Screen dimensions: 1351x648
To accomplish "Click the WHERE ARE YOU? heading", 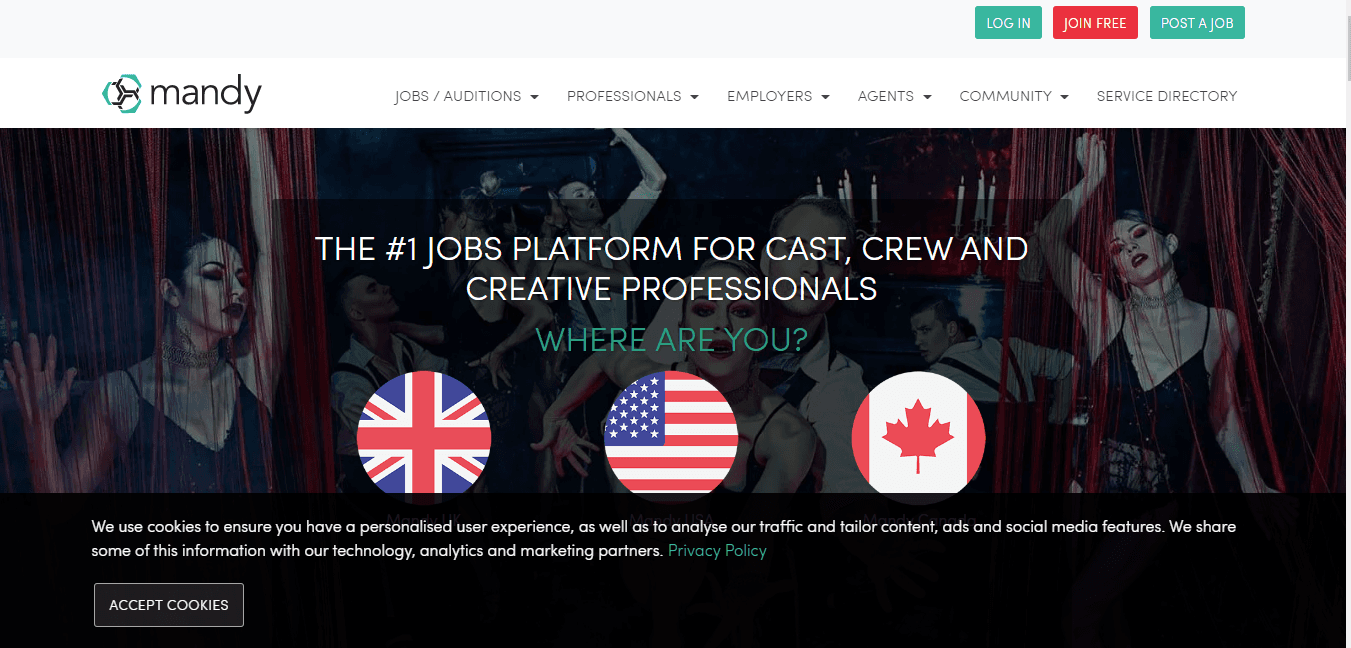I will tap(671, 340).
